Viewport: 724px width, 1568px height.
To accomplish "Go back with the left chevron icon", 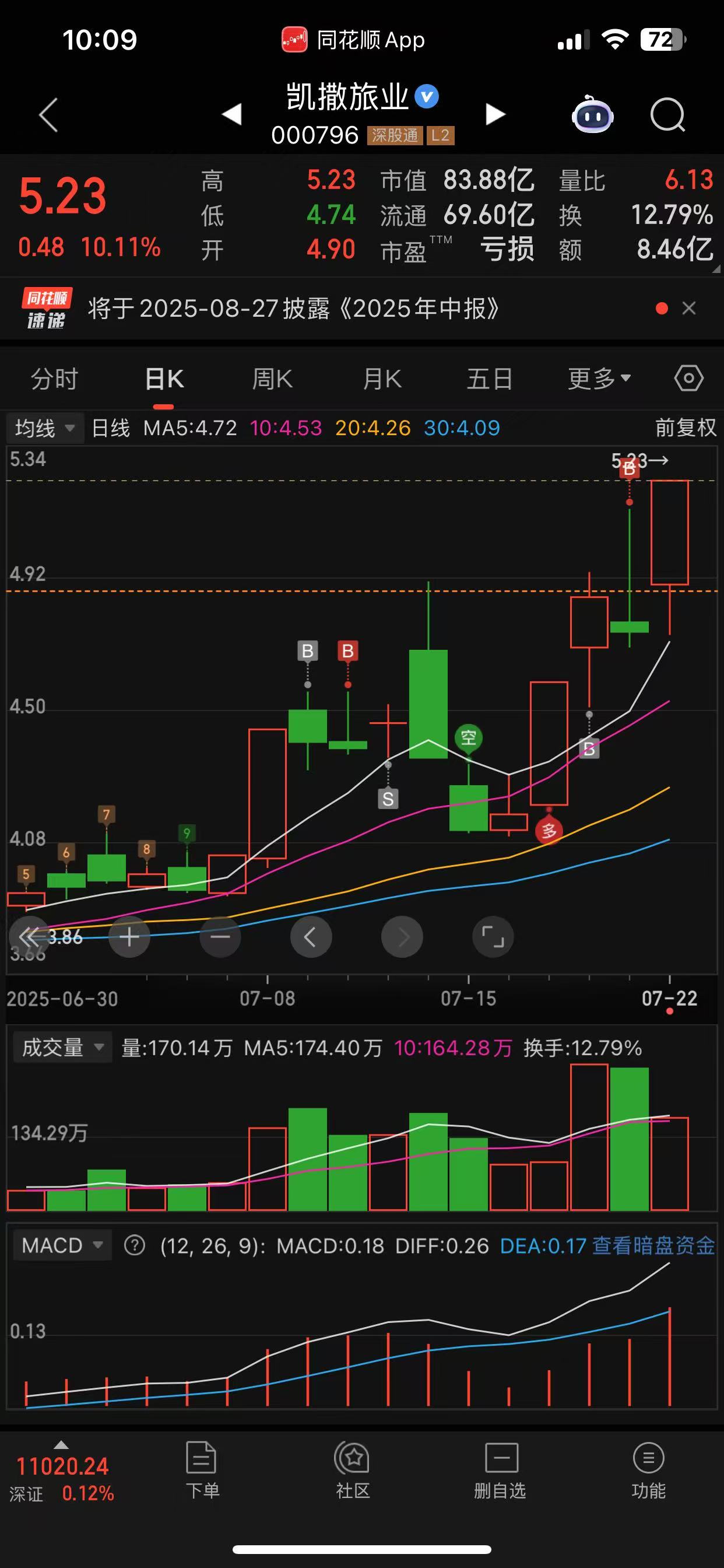I will click(48, 114).
